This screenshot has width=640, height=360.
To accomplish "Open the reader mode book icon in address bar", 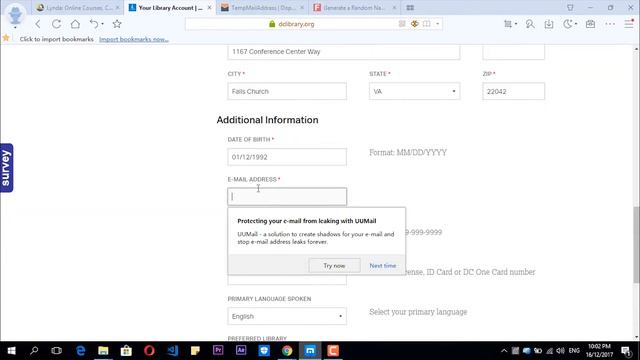I will tap(427, 24).
